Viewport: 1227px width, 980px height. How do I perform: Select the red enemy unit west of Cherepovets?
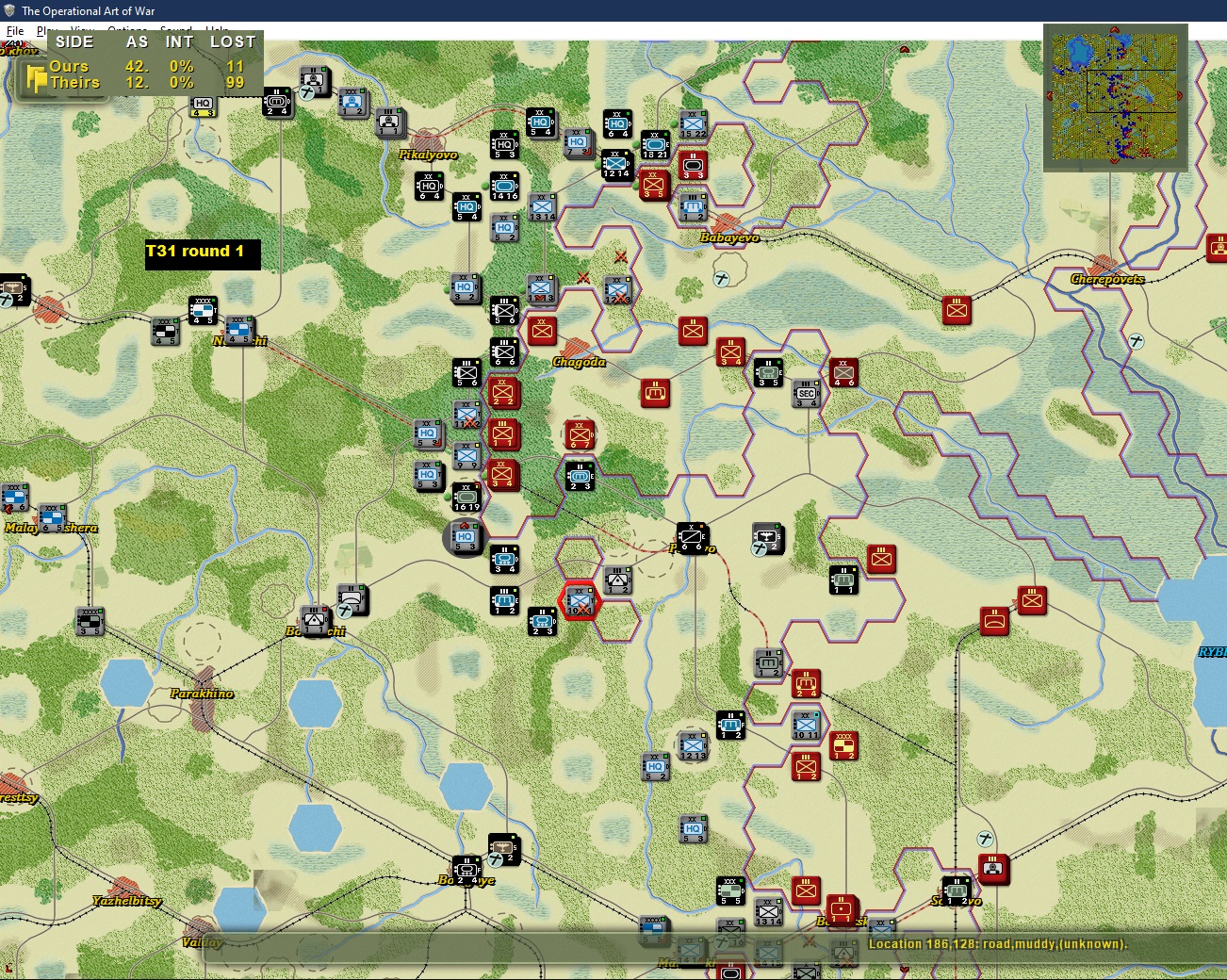coord(957,311)
